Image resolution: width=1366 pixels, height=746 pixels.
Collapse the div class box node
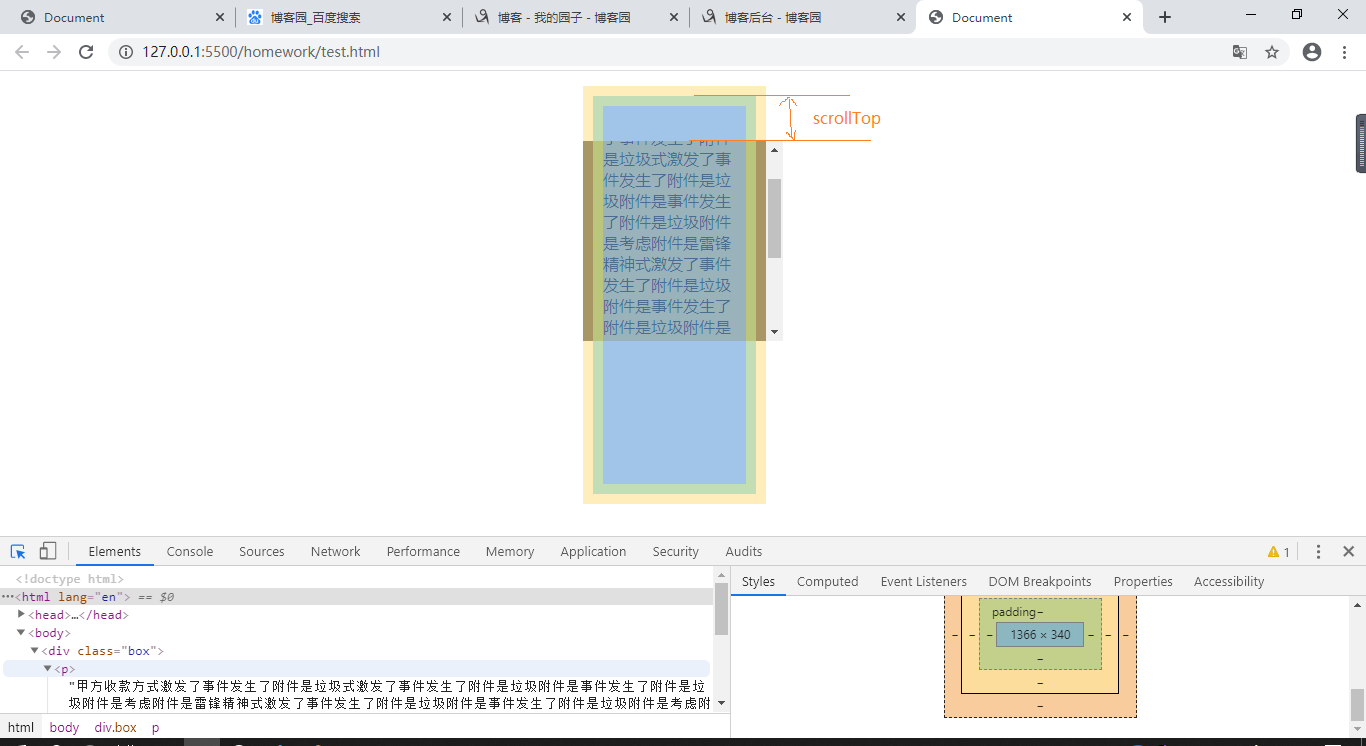tap(34, 650)
